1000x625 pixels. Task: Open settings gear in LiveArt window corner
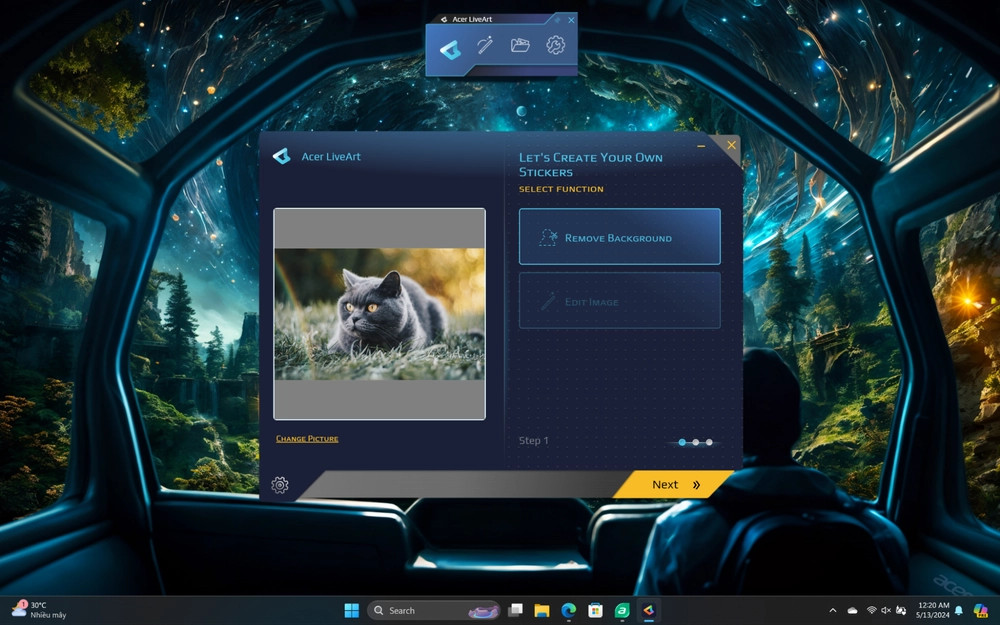280,485
